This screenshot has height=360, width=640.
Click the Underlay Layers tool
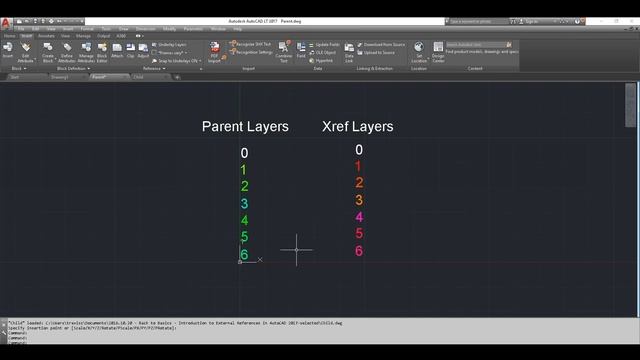(169, 44)
